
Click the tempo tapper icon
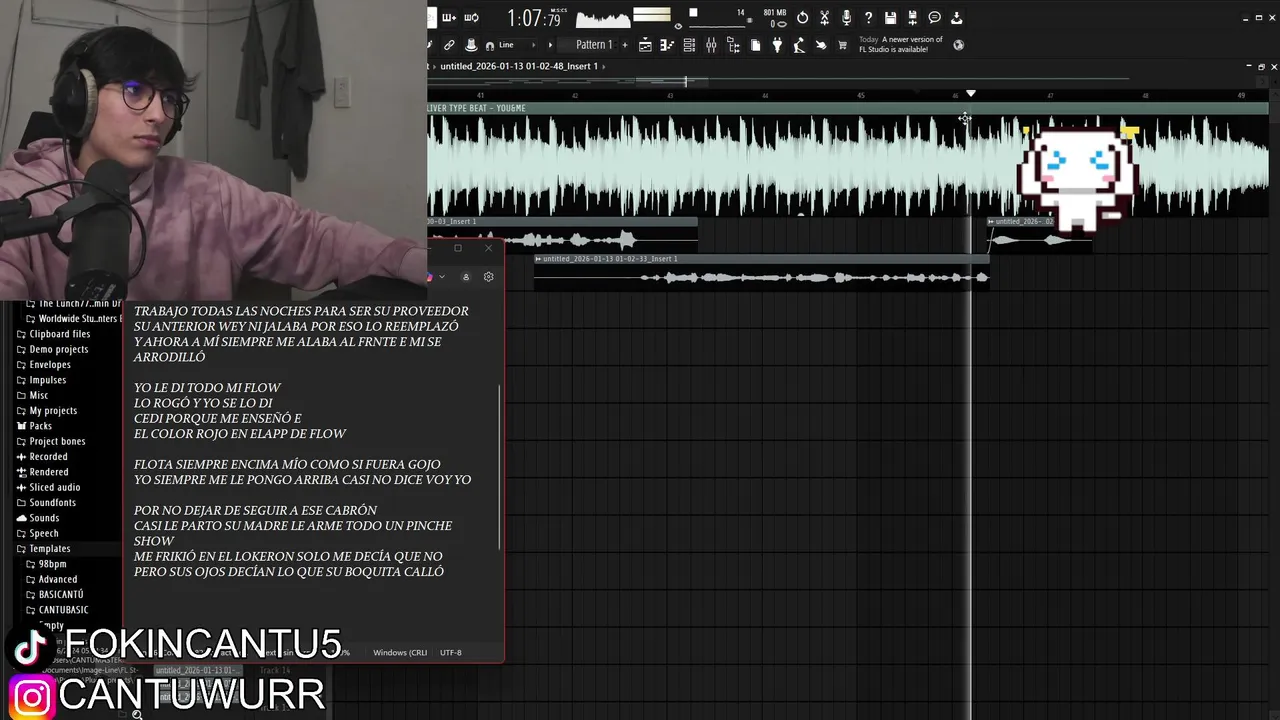(799, 45)
